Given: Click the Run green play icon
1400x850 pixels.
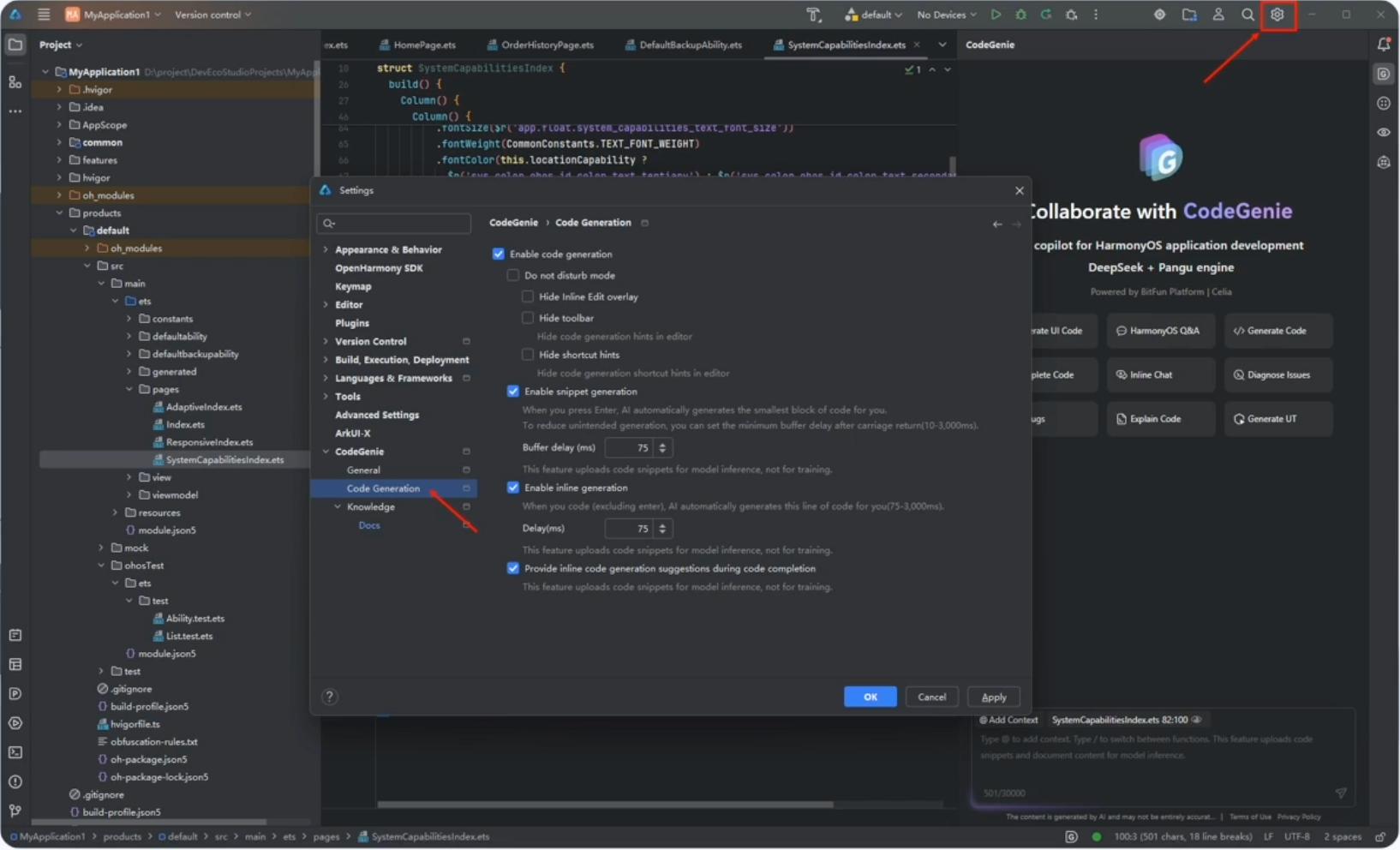Looking at the screenshot, I should [996, 15].
